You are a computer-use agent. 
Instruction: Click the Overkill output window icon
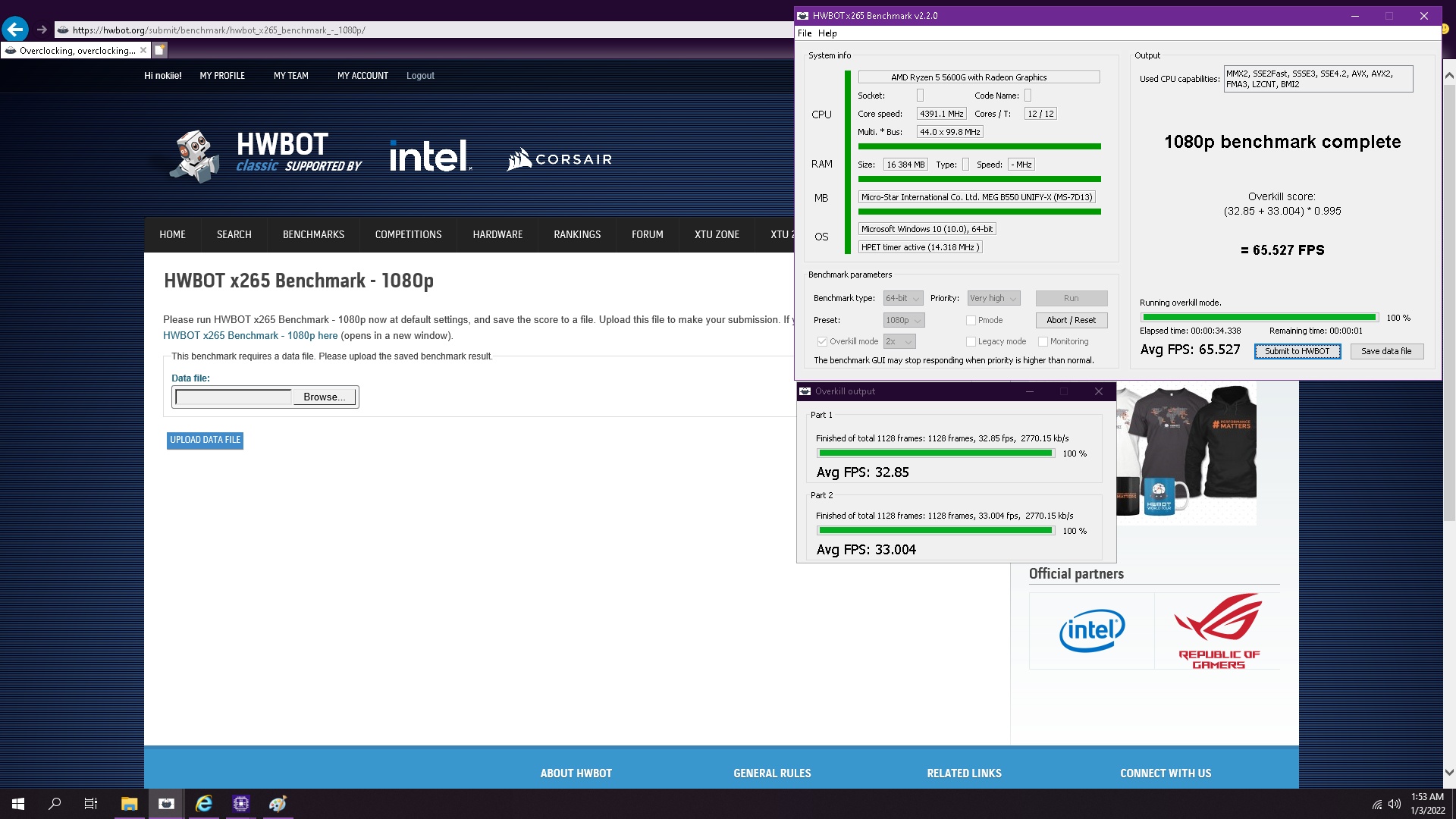click(805, 391)
